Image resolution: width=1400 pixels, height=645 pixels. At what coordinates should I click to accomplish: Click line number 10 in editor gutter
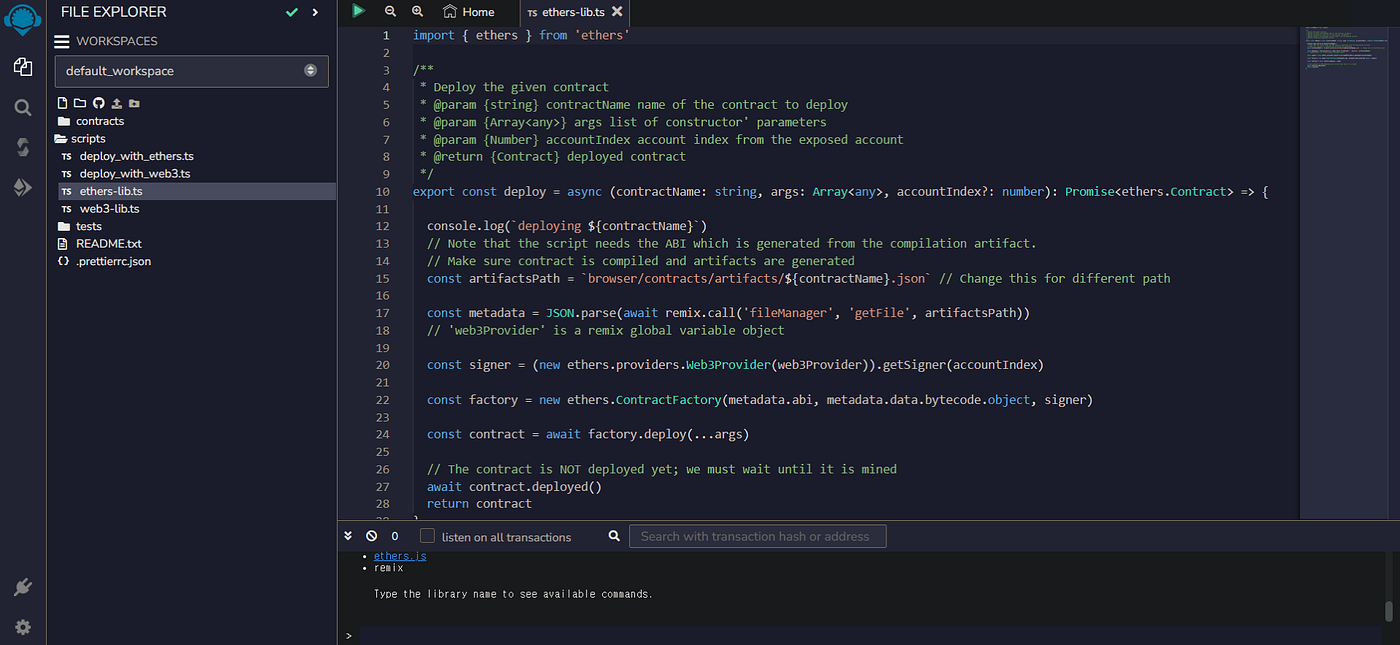[x=383, y=191]
